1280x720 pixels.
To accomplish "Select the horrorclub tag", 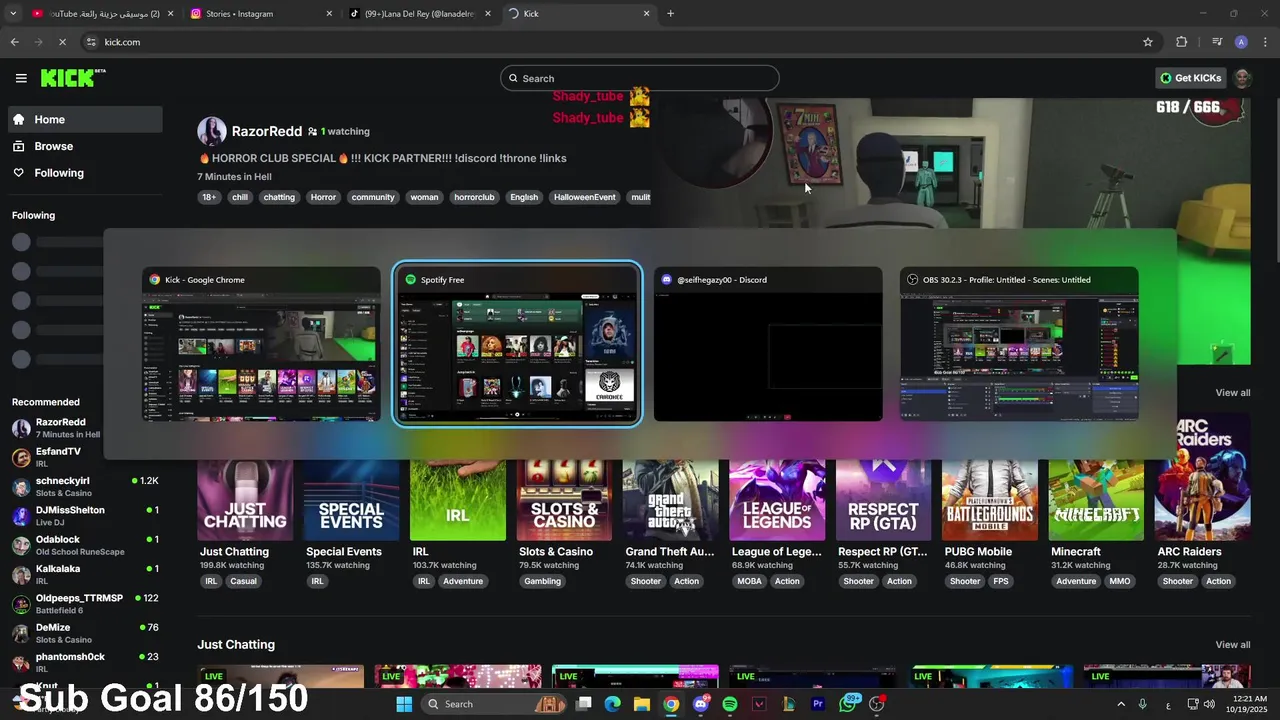I will 474,197.
